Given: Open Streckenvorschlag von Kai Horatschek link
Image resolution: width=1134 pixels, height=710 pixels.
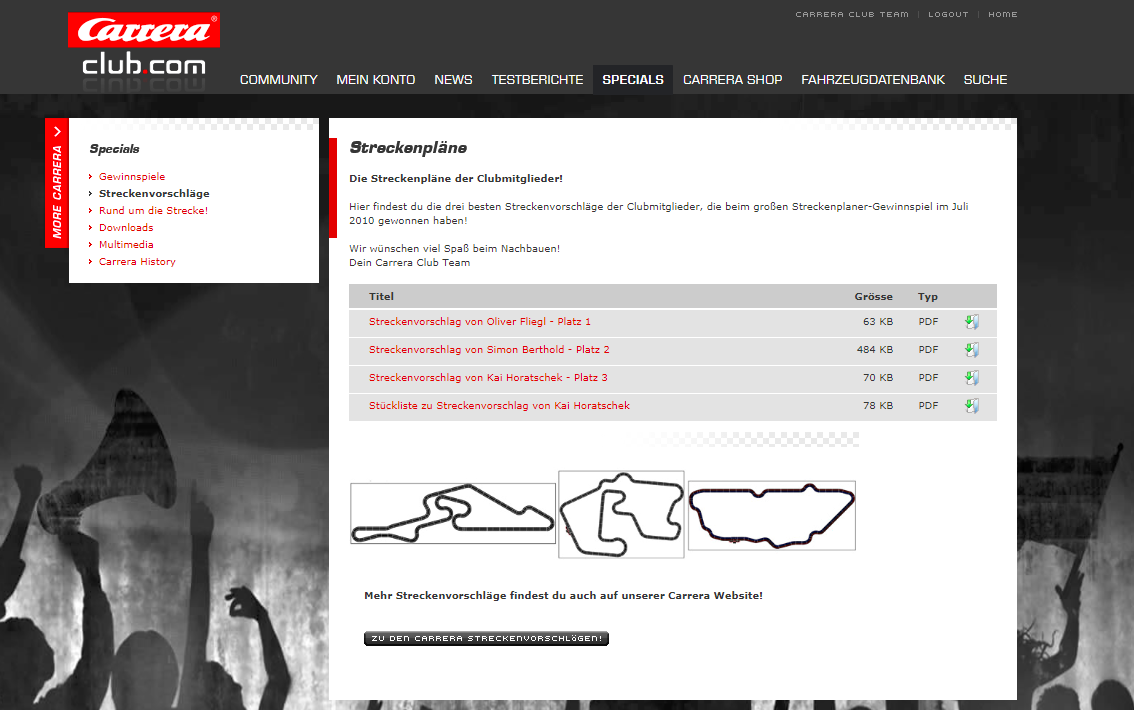Looking at the screenshot, I should point(488,377).
